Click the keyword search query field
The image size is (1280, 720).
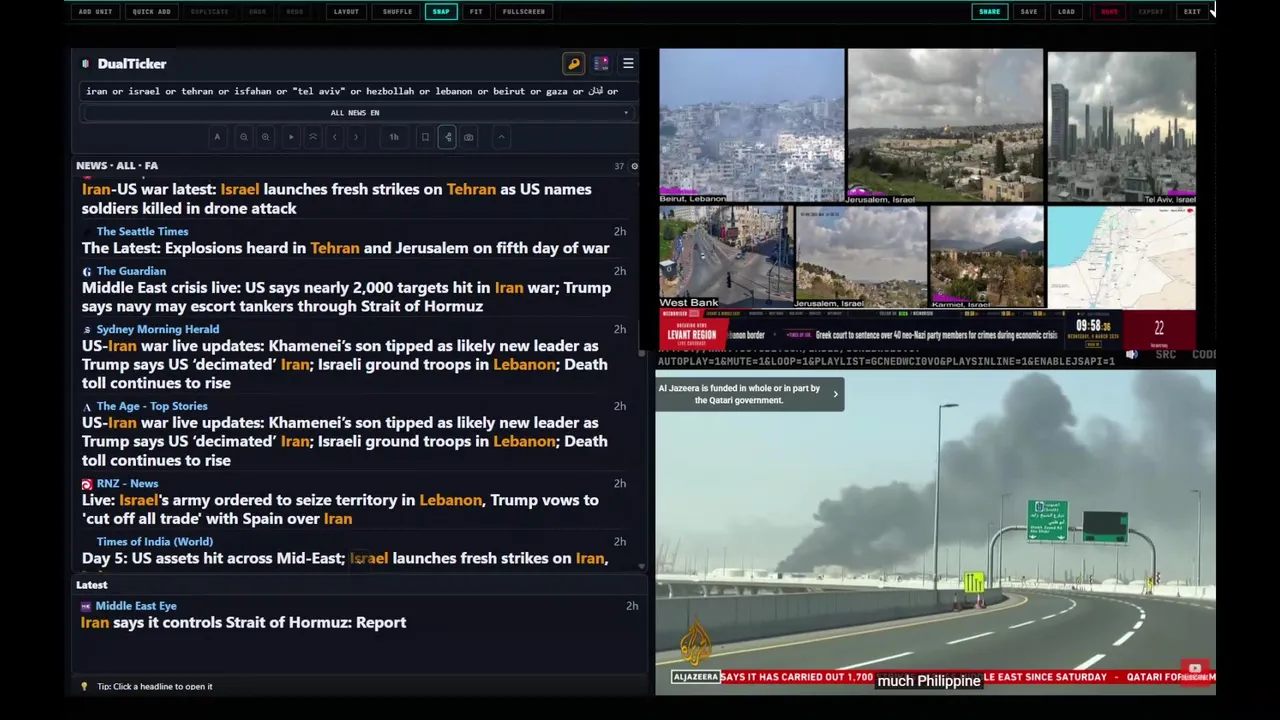357,91
